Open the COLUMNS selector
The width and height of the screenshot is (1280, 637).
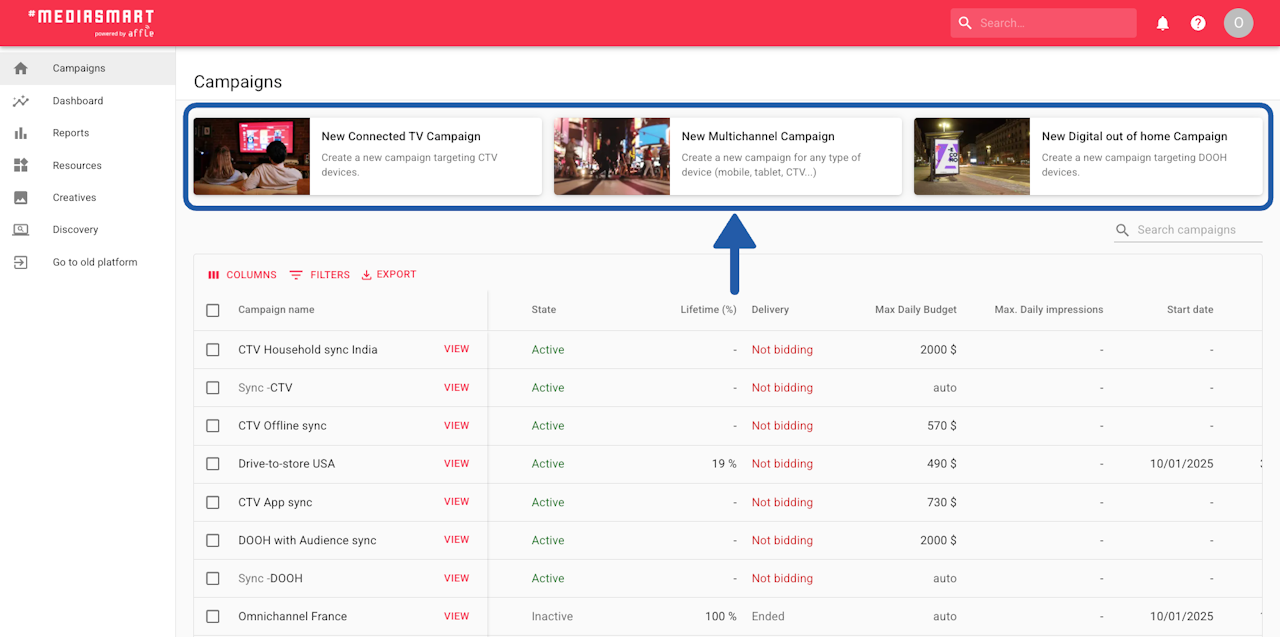pyautogui.click(x=242, y=275)
